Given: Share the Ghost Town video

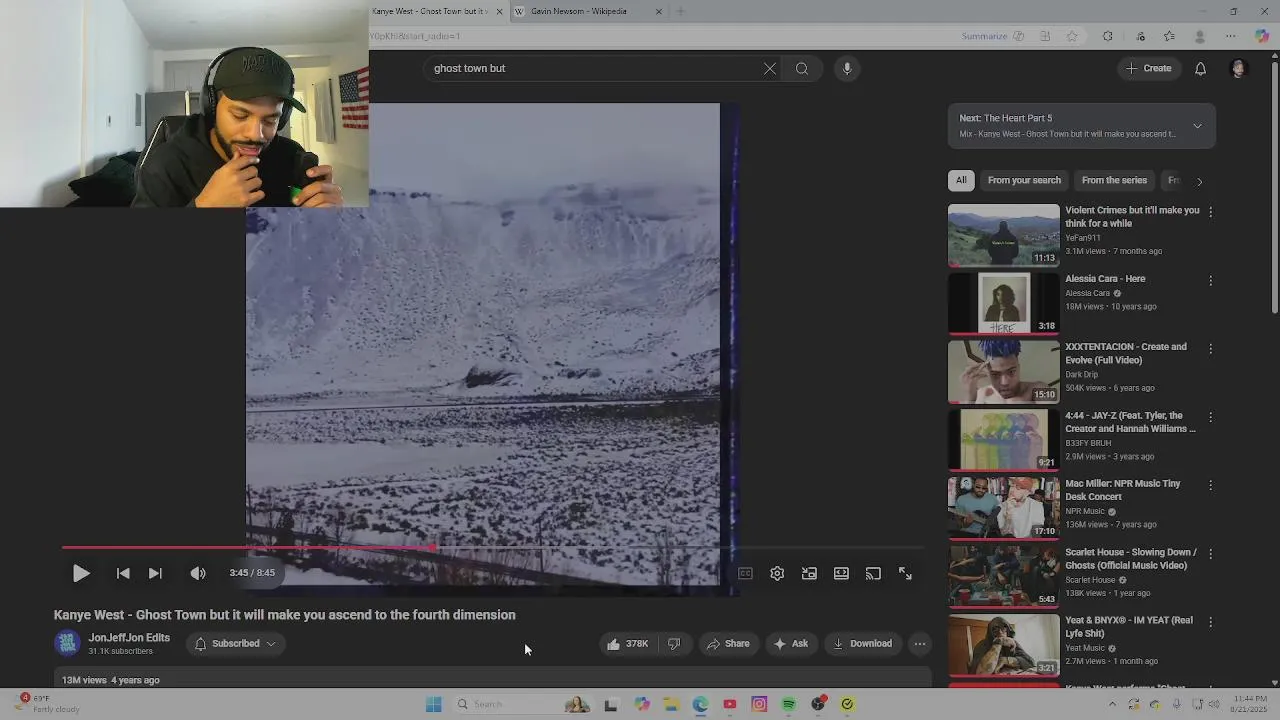Looking at the screenshot, I should click(x=728, y=644).
